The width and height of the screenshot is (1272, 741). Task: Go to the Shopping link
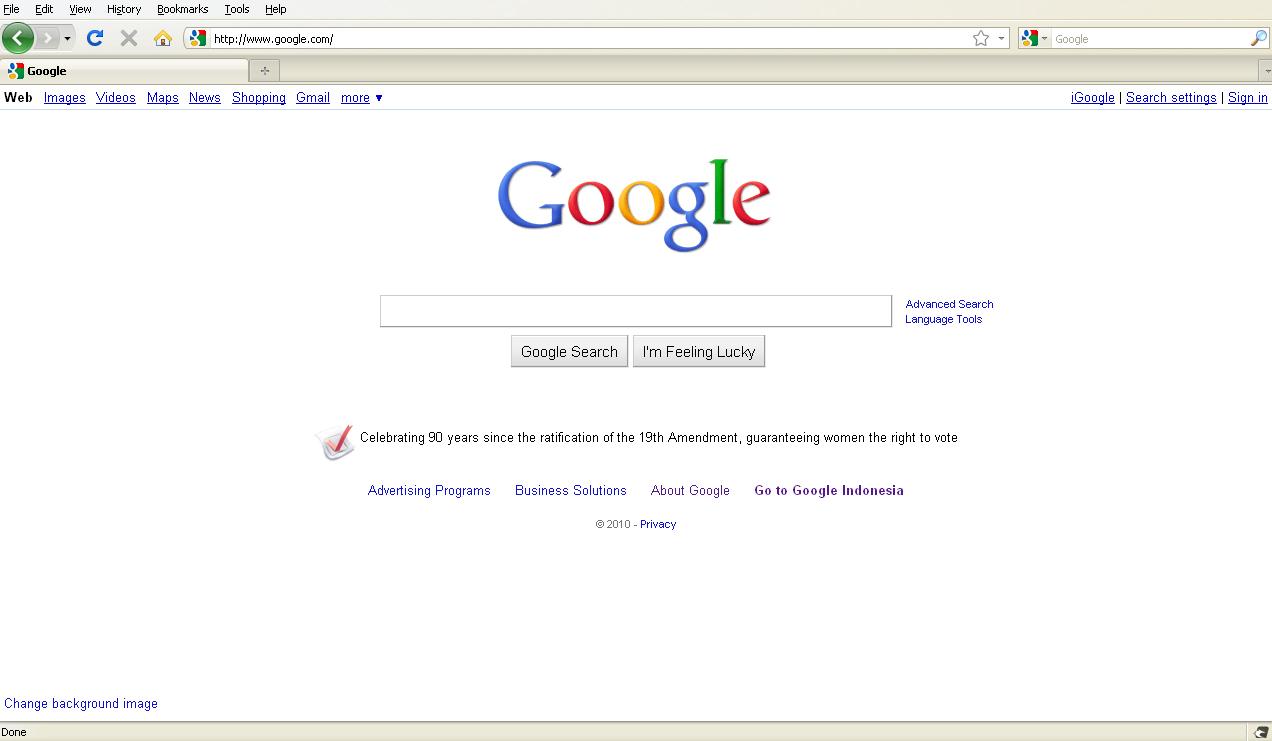click(x=258, y=98)
